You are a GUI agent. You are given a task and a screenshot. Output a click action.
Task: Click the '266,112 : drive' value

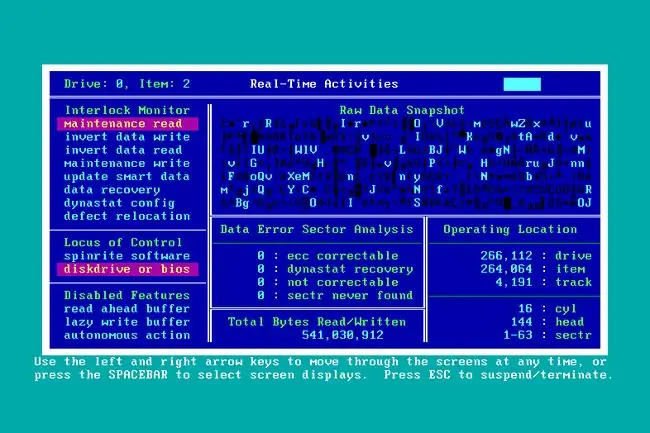click(536, 256)
